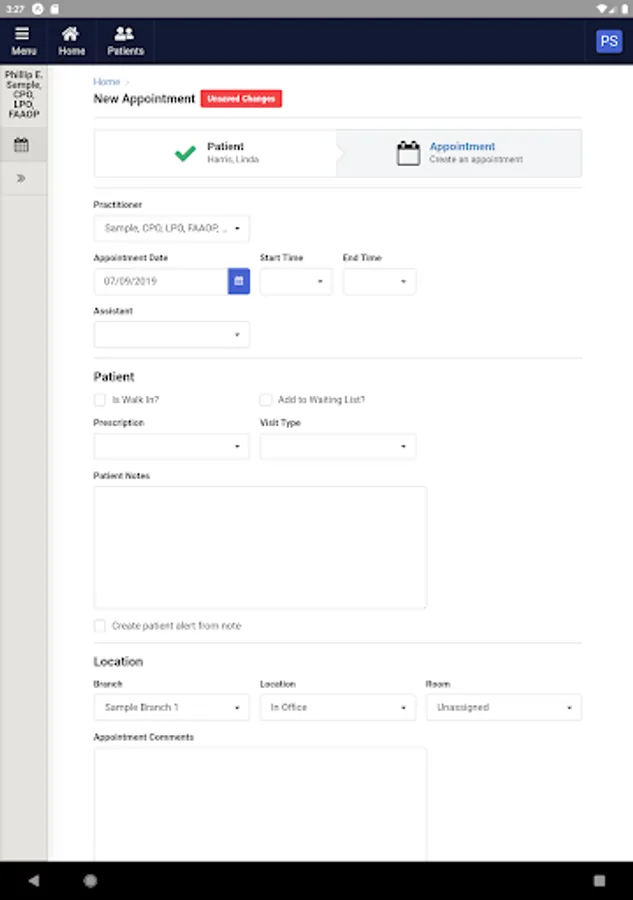The width and height of the screenshot is (633, 900).
Task: Switch to the Patient step tab
Action: point(215,153)
